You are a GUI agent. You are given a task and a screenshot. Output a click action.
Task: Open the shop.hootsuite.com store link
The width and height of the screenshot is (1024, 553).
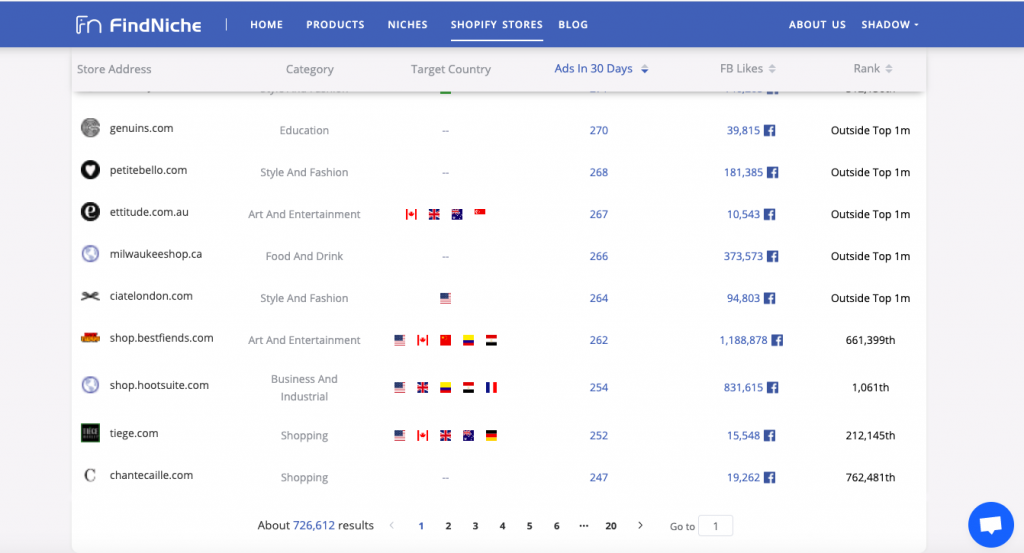(x=159, y=385)
